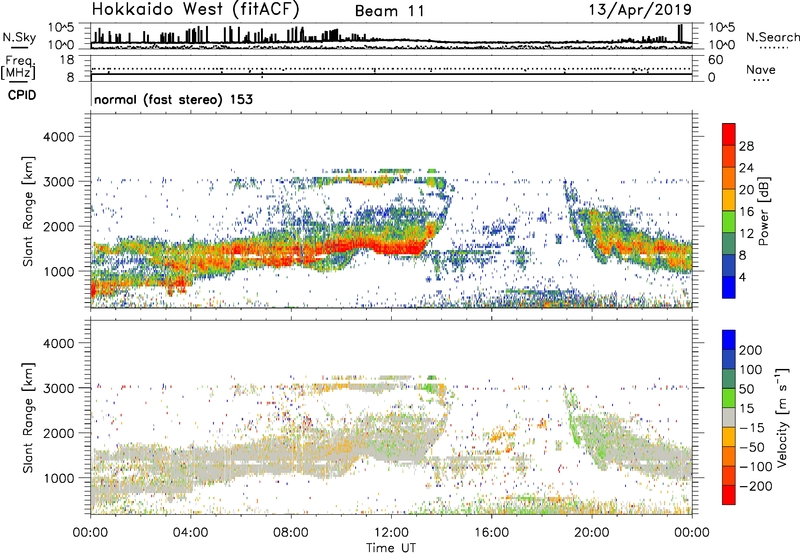Click the '-200' velocity colorbar tick
Screen dimensions: 800x554
click(756, 486)
